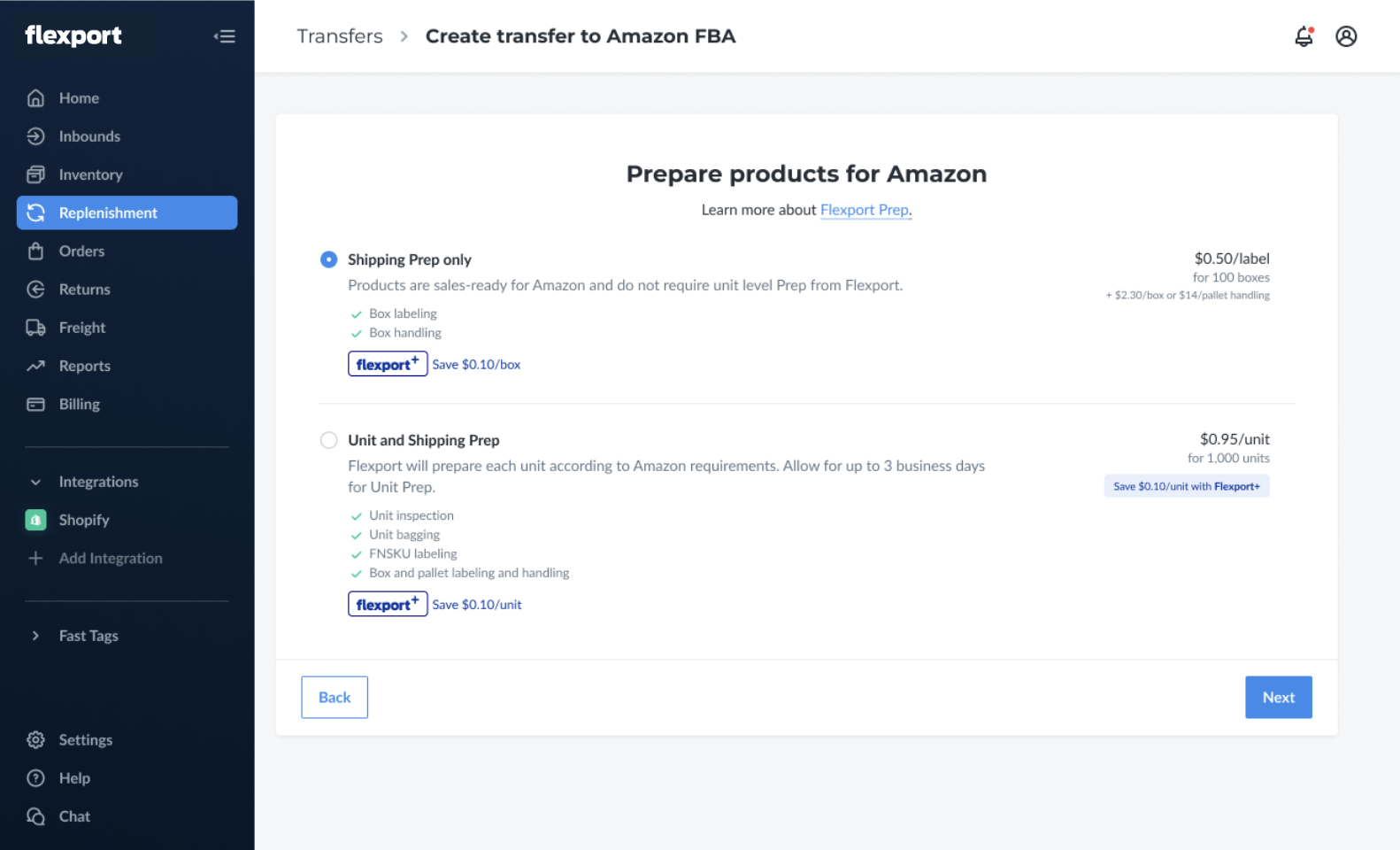Click the Flexport Prep link
Image resolution: width=1400 pixels, height=850 pixels.
[x=865, y=210]
